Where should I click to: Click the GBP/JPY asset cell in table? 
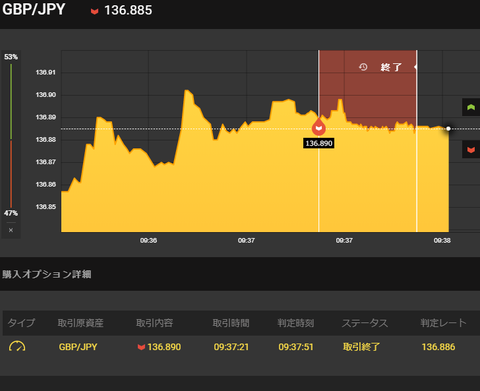(78, 347)
